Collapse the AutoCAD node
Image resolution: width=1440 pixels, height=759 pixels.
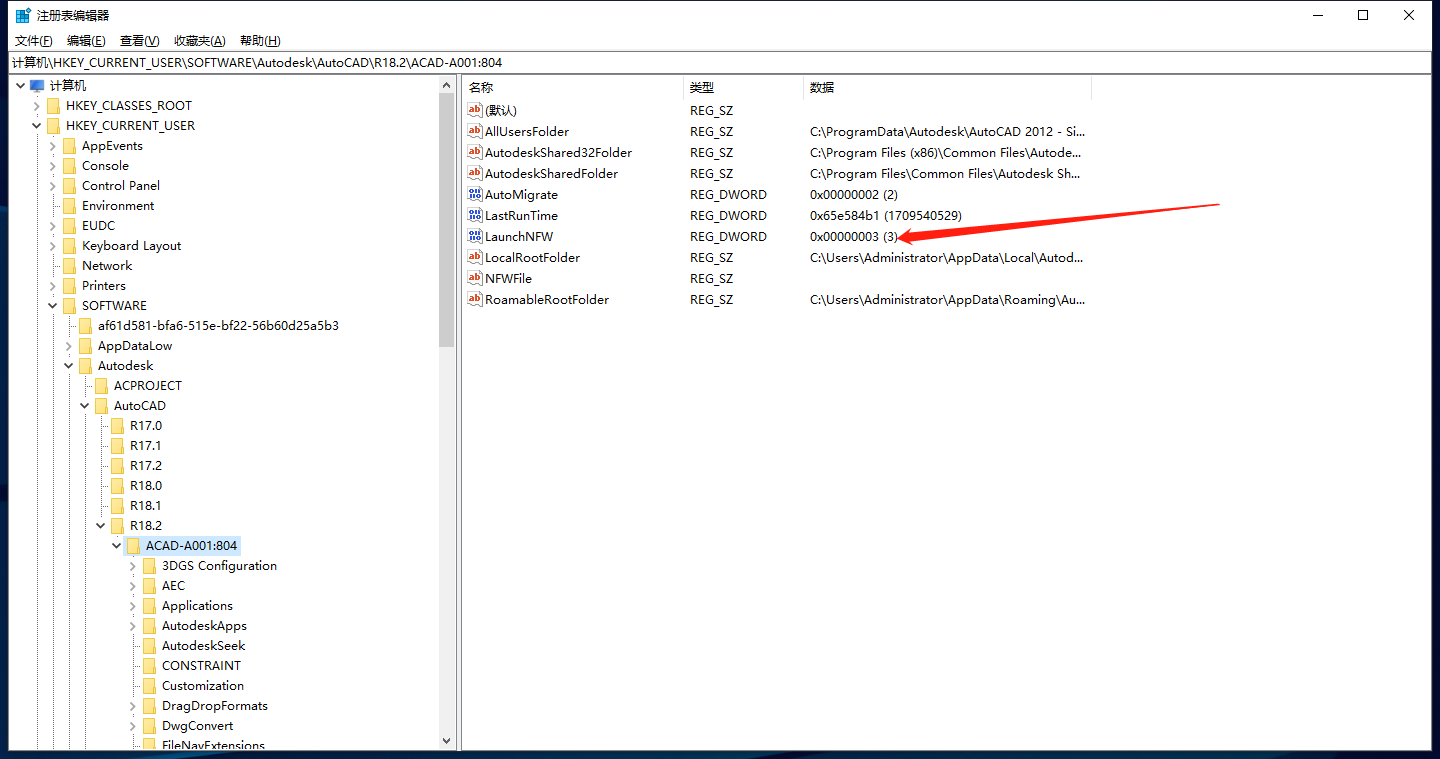coord(85,406)
